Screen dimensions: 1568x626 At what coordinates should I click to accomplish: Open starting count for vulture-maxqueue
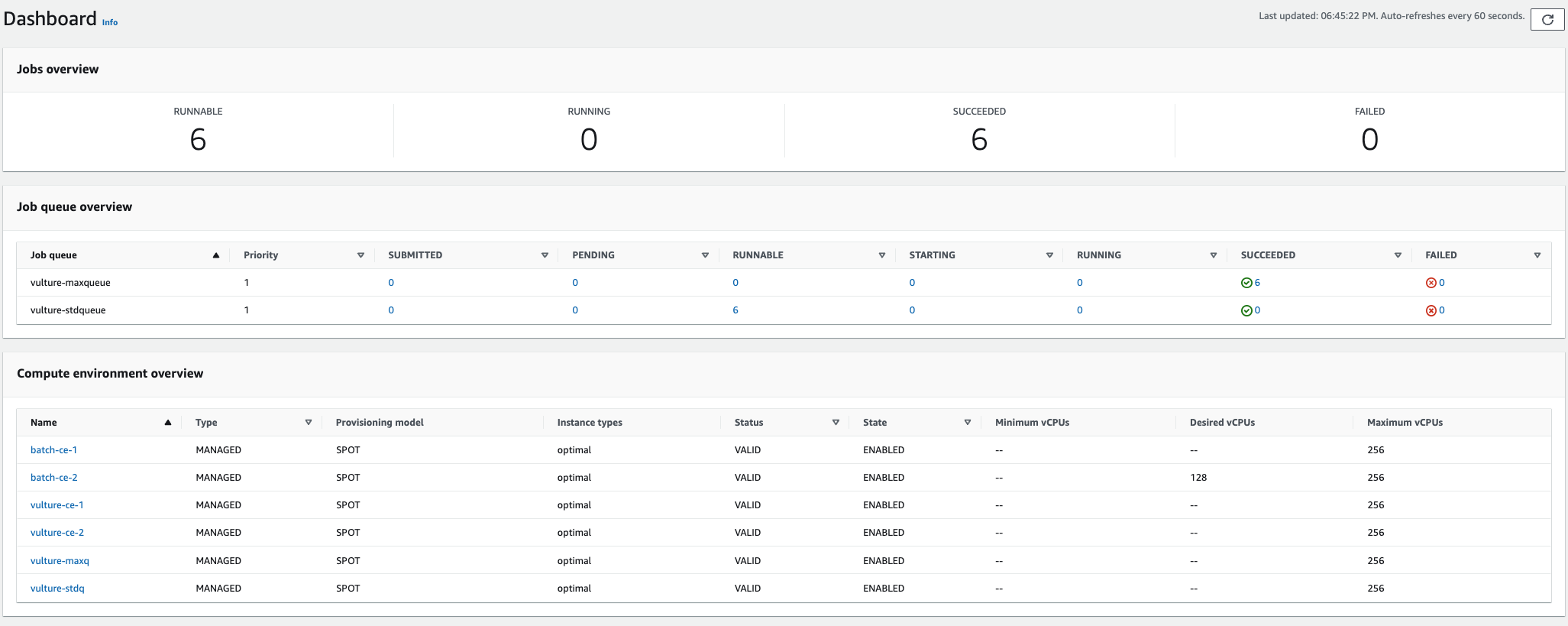pos(912,283)
